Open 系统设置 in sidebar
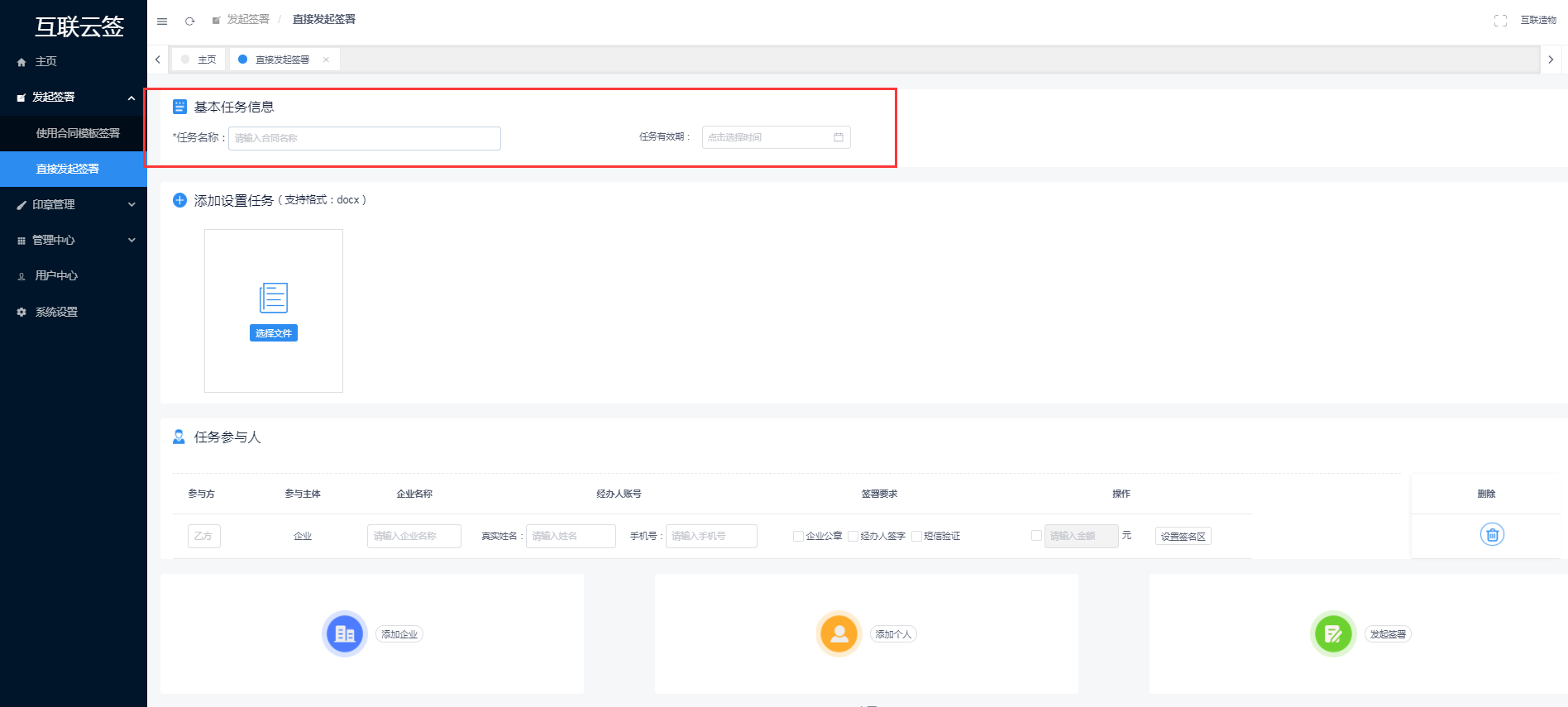 pyautogui.click(x=74, y=312)
